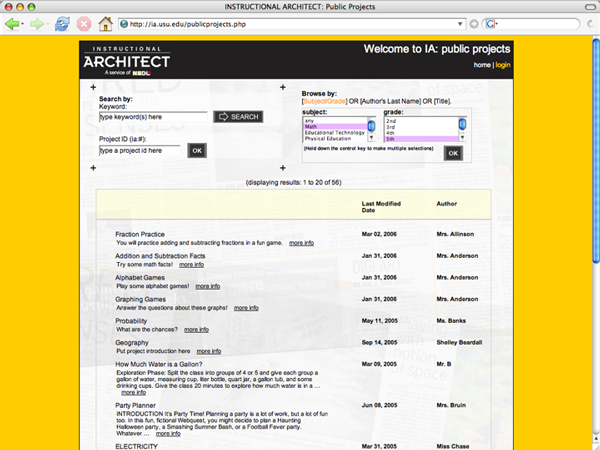Click the author name Shelley Beardall
This screenshot has width=600, height=450.
[459, 342]
